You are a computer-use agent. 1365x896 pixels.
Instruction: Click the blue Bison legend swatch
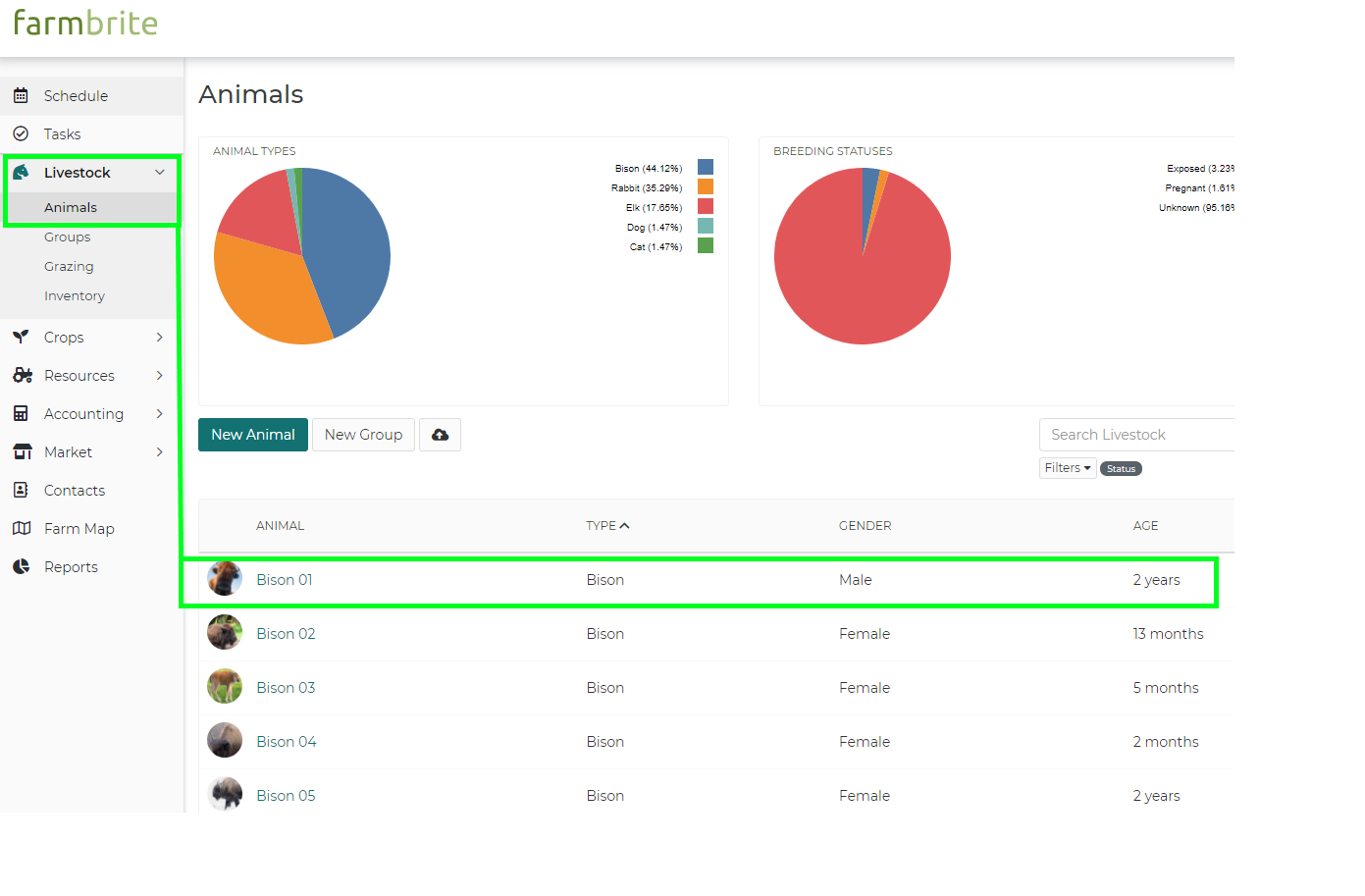[706, 167]
